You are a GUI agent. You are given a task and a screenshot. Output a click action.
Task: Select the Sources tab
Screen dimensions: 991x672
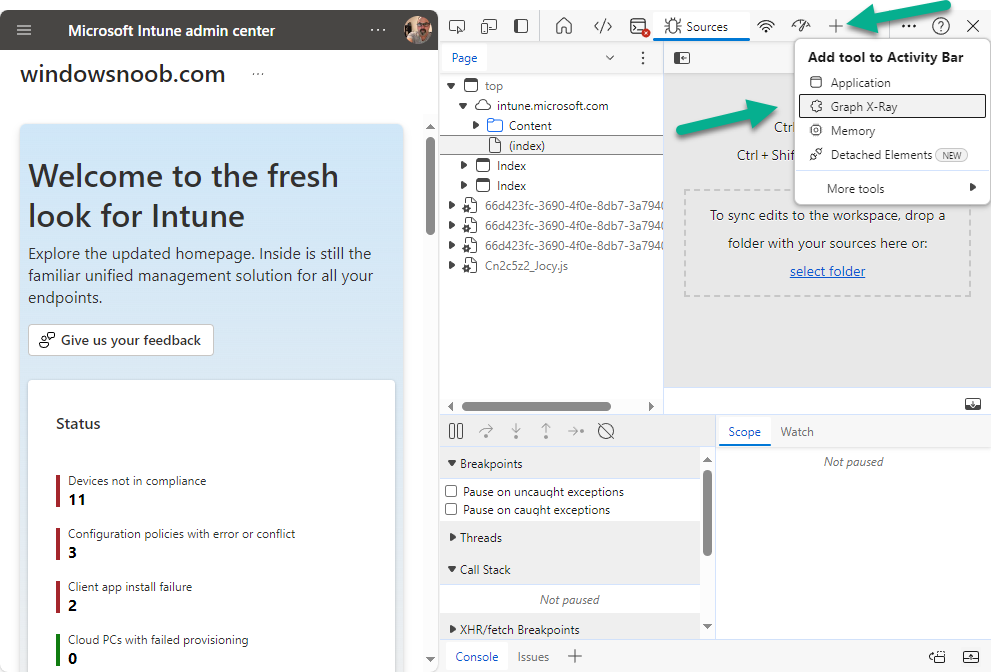point(700,27)
